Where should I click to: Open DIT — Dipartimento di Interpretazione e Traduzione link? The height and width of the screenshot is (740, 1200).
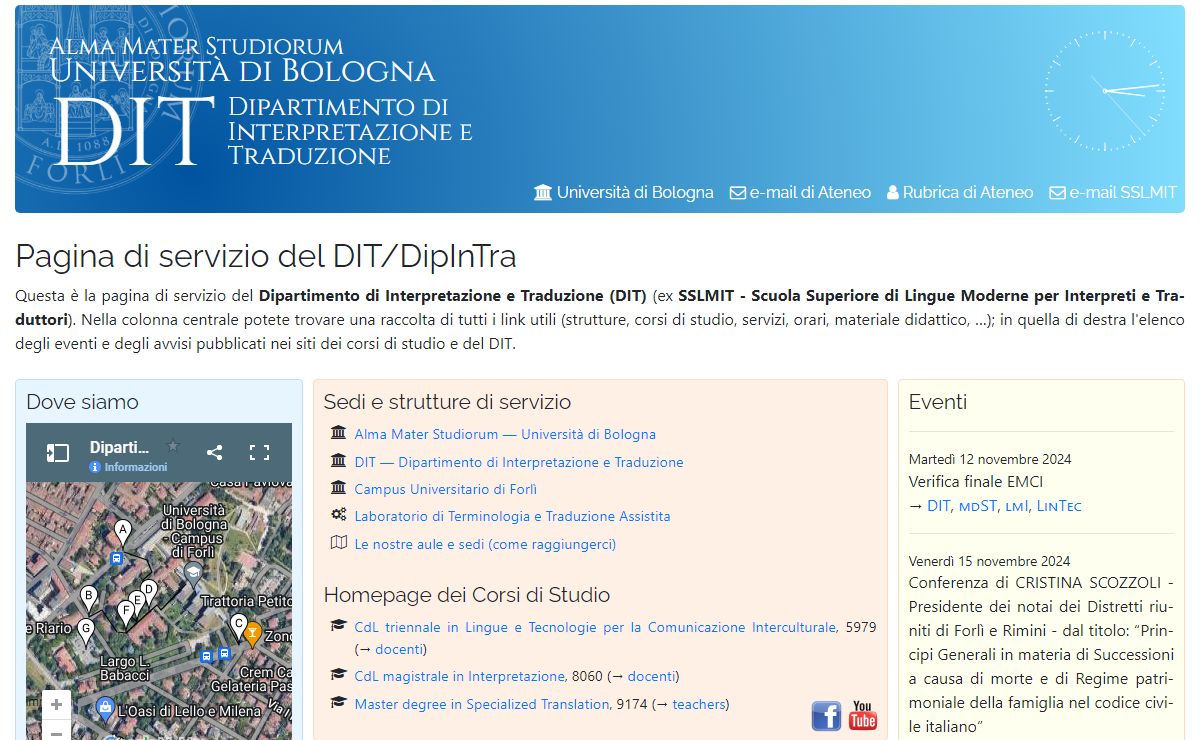519,462
